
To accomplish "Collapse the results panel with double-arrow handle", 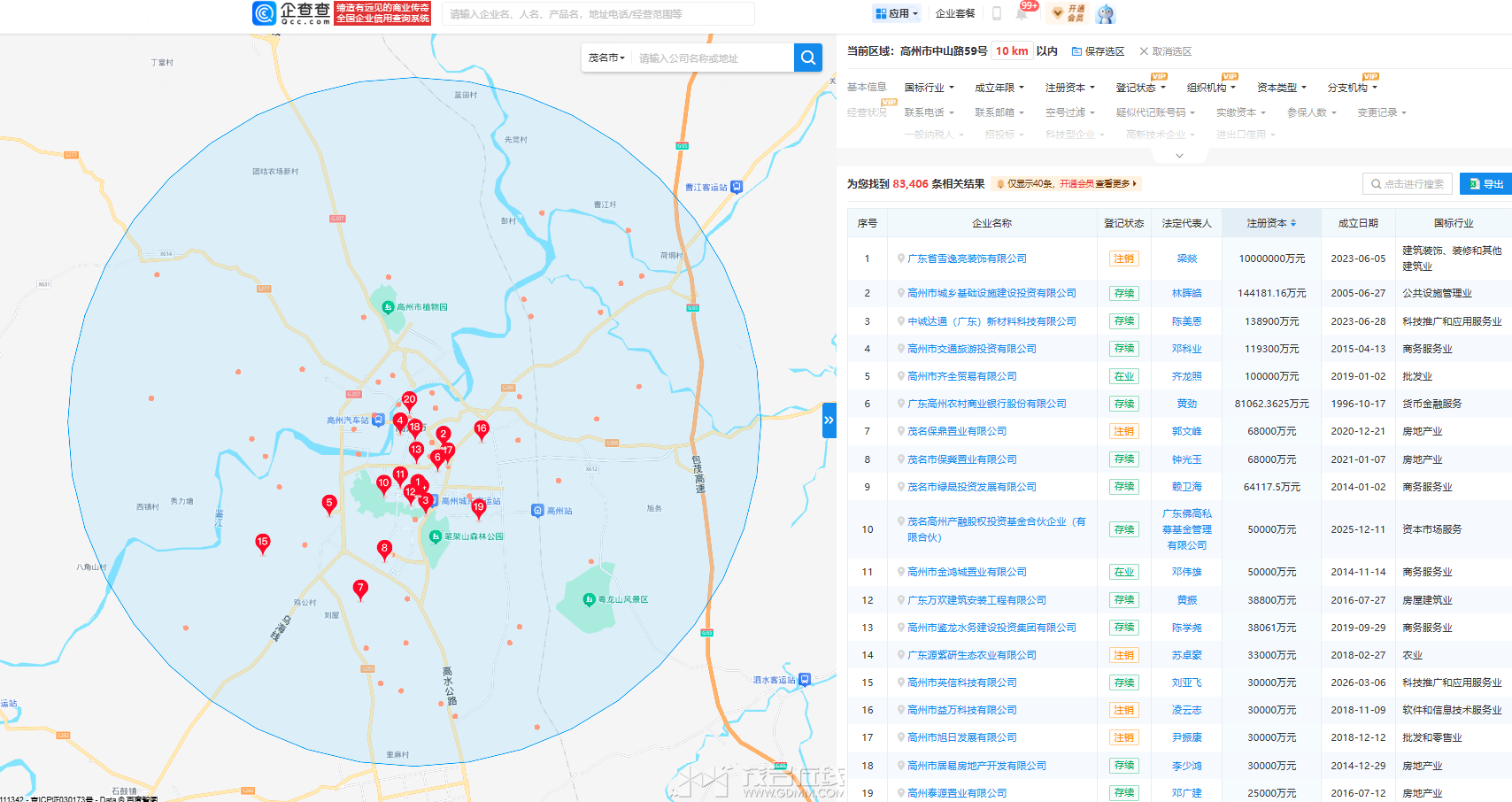I will click(829, 420).
